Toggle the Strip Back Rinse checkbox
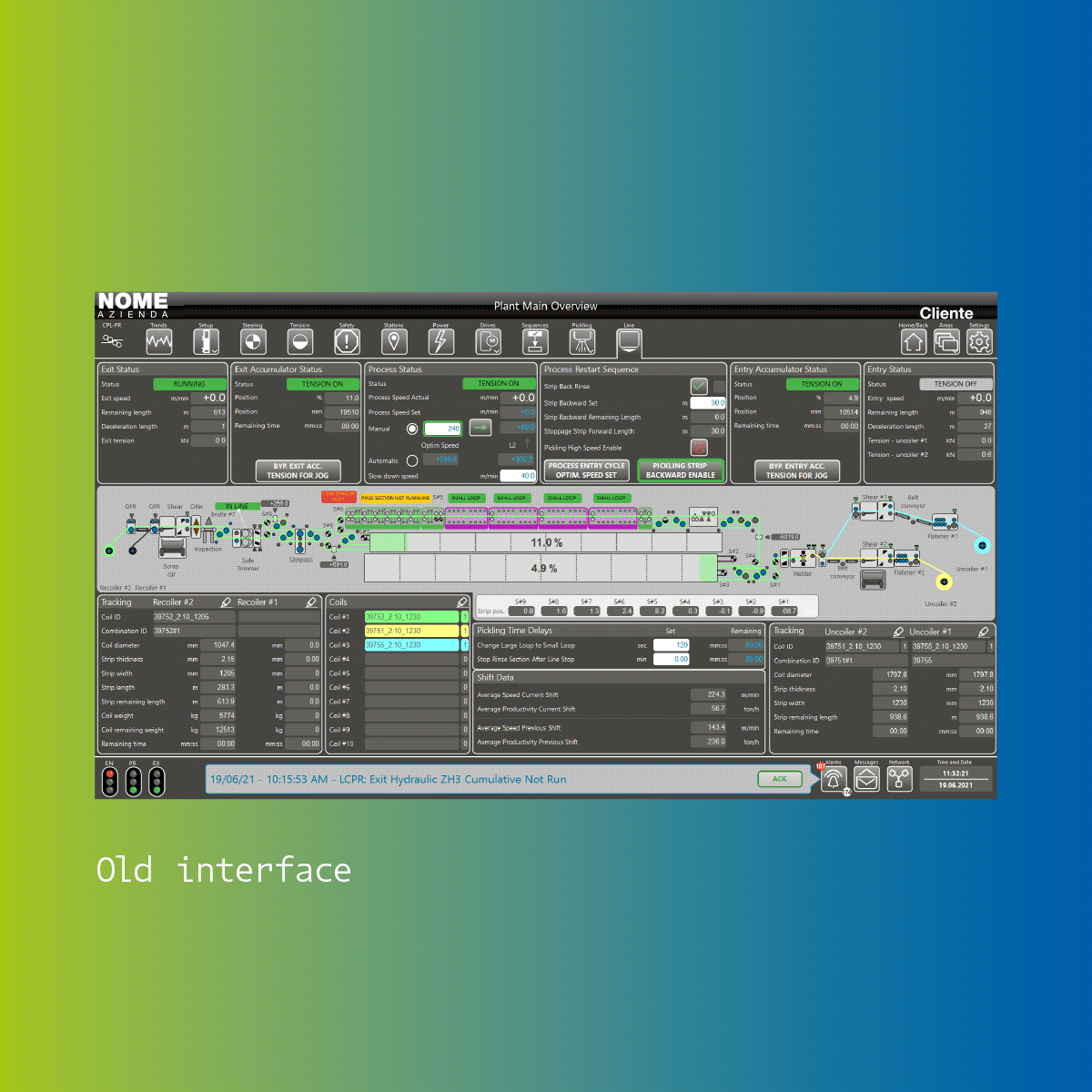 (x=699, y=386)
